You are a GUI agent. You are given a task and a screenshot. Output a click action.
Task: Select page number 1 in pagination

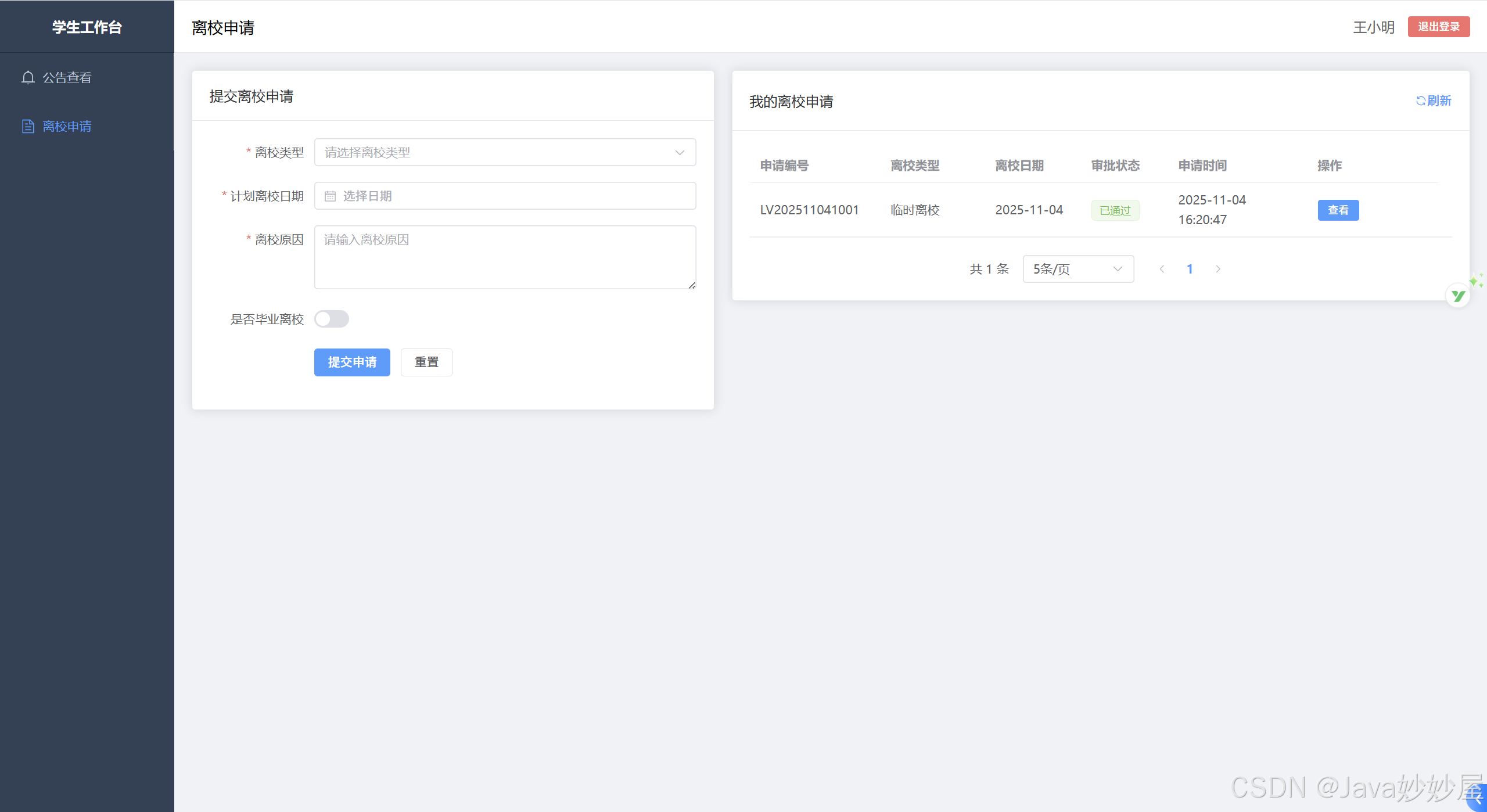[1190, 269]
